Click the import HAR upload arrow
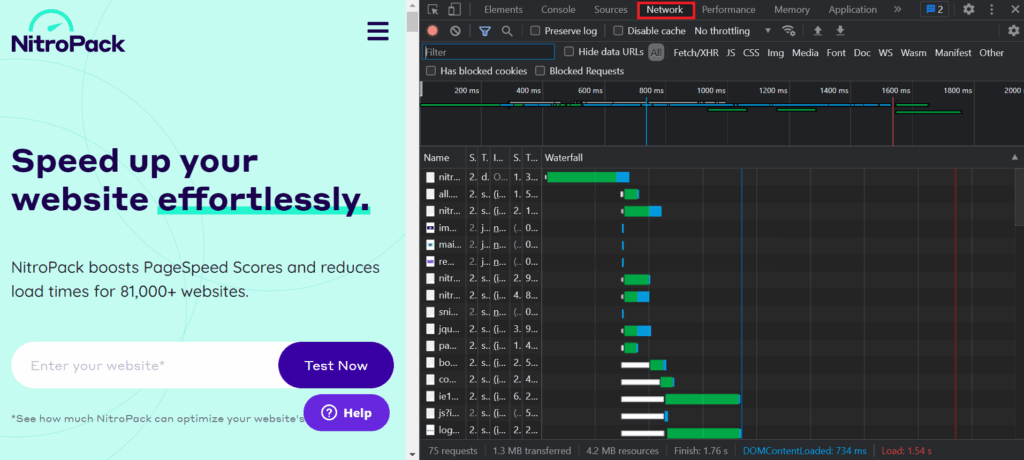The width and height of the screenshot is (1024, 460). [x=817, y=31]
